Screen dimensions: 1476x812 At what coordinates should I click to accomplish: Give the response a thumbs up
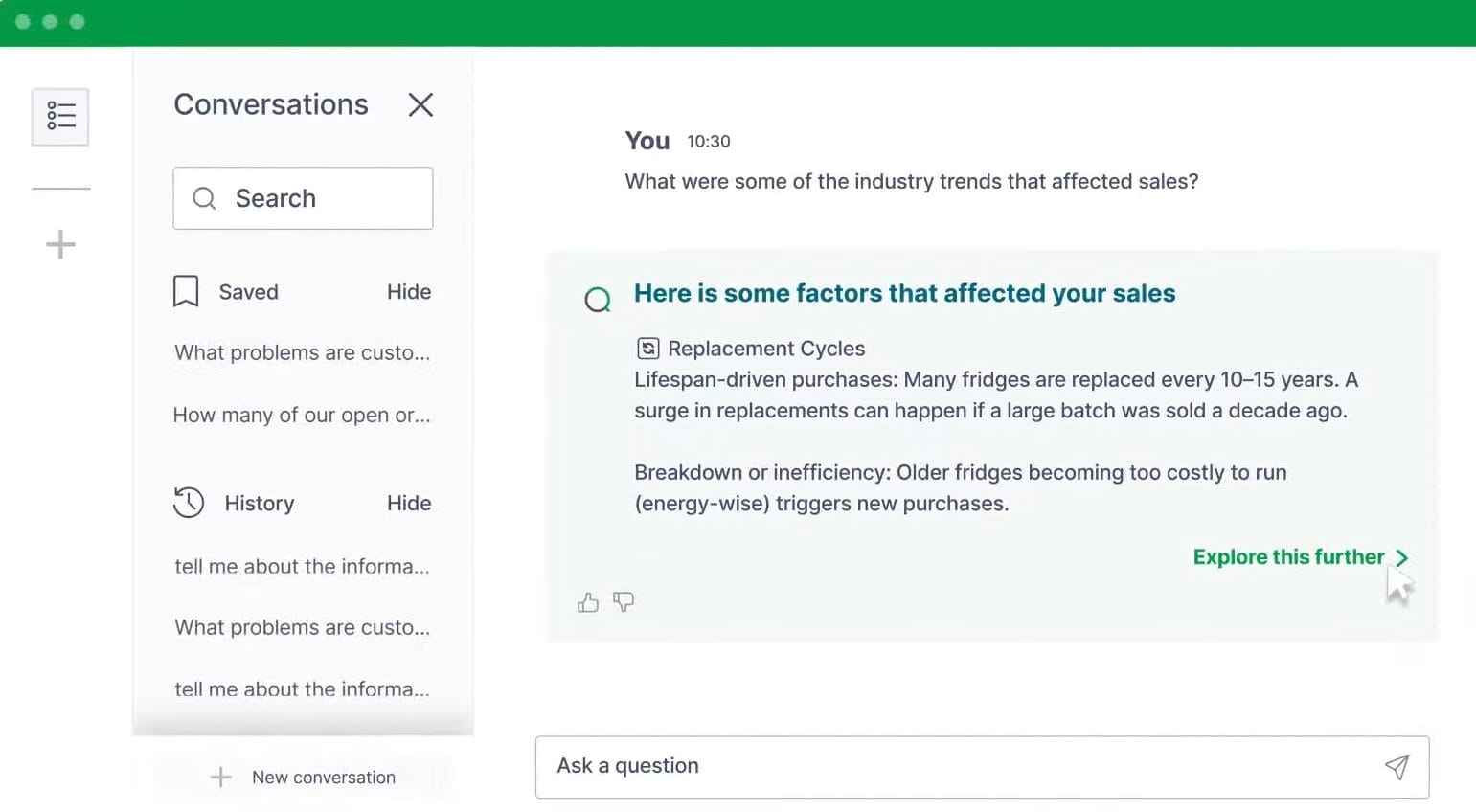click(587, 601)
